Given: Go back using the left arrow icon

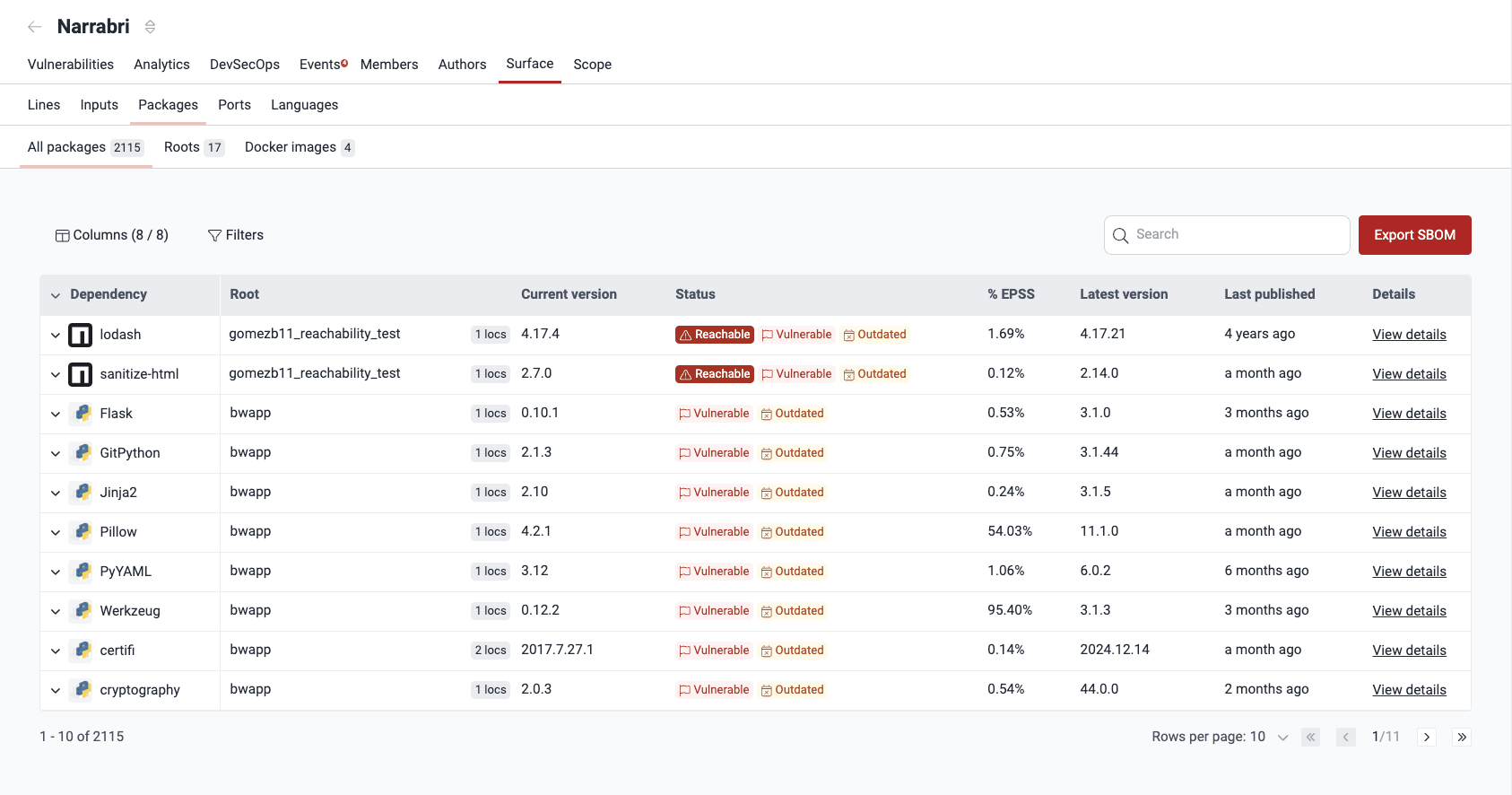Looking at the screenshot, I should pyautogui.click(x=35, y=27).
